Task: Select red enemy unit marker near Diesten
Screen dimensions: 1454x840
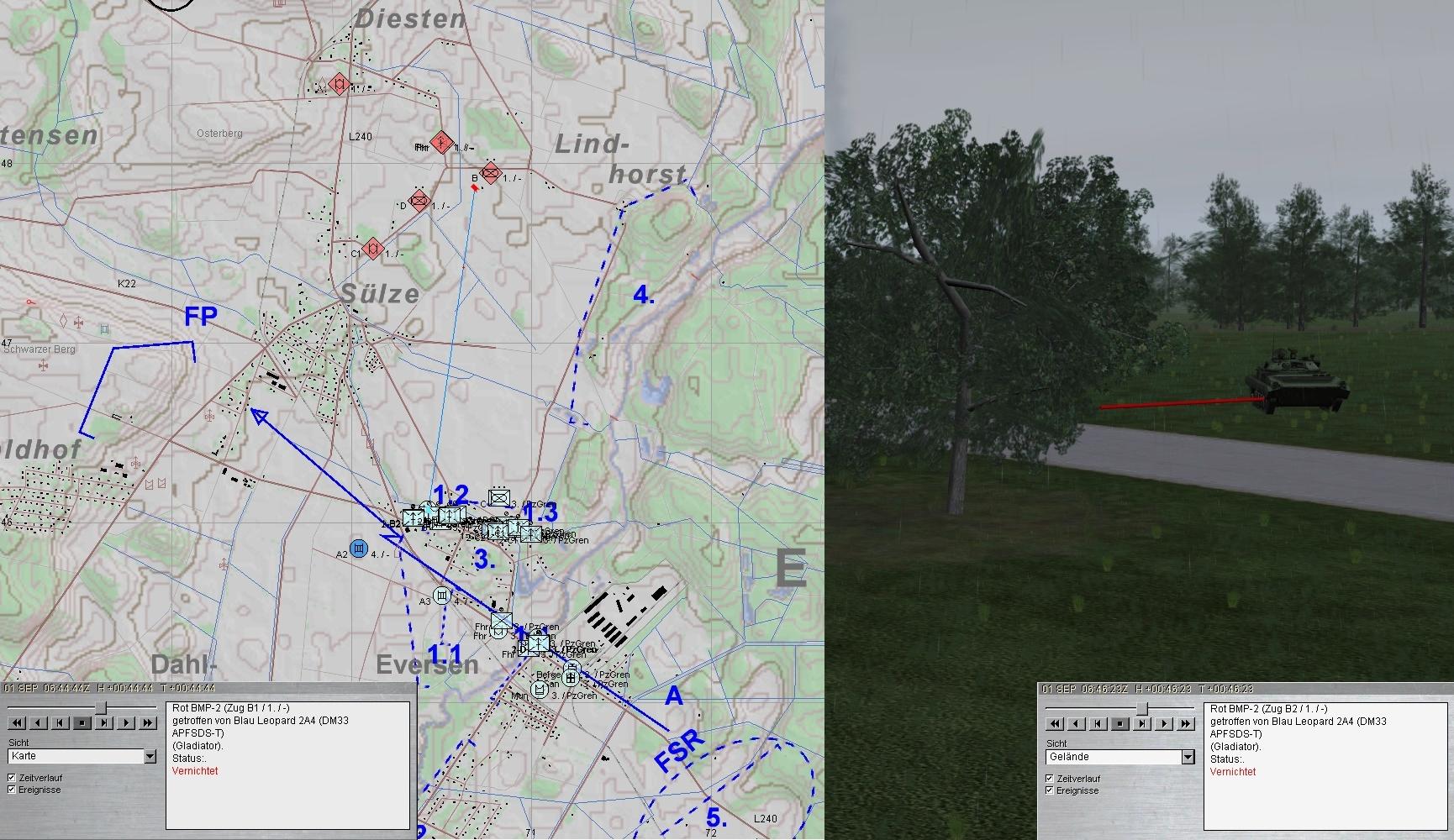Action: tap(340, 84)
